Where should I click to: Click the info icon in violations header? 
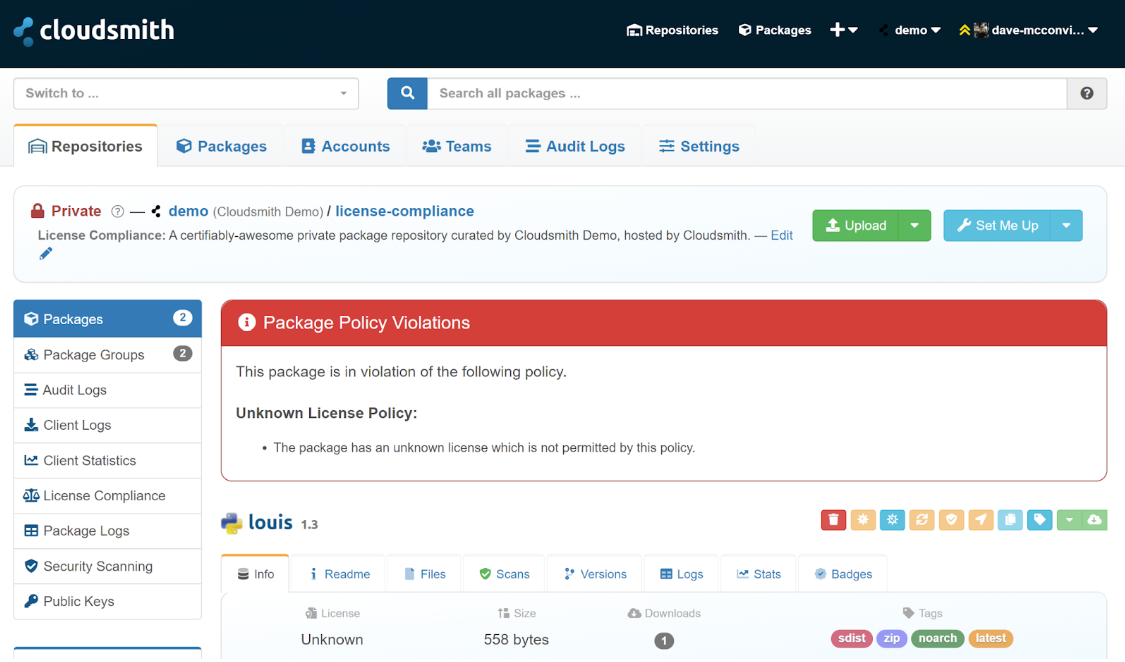(x=246, y=323)
